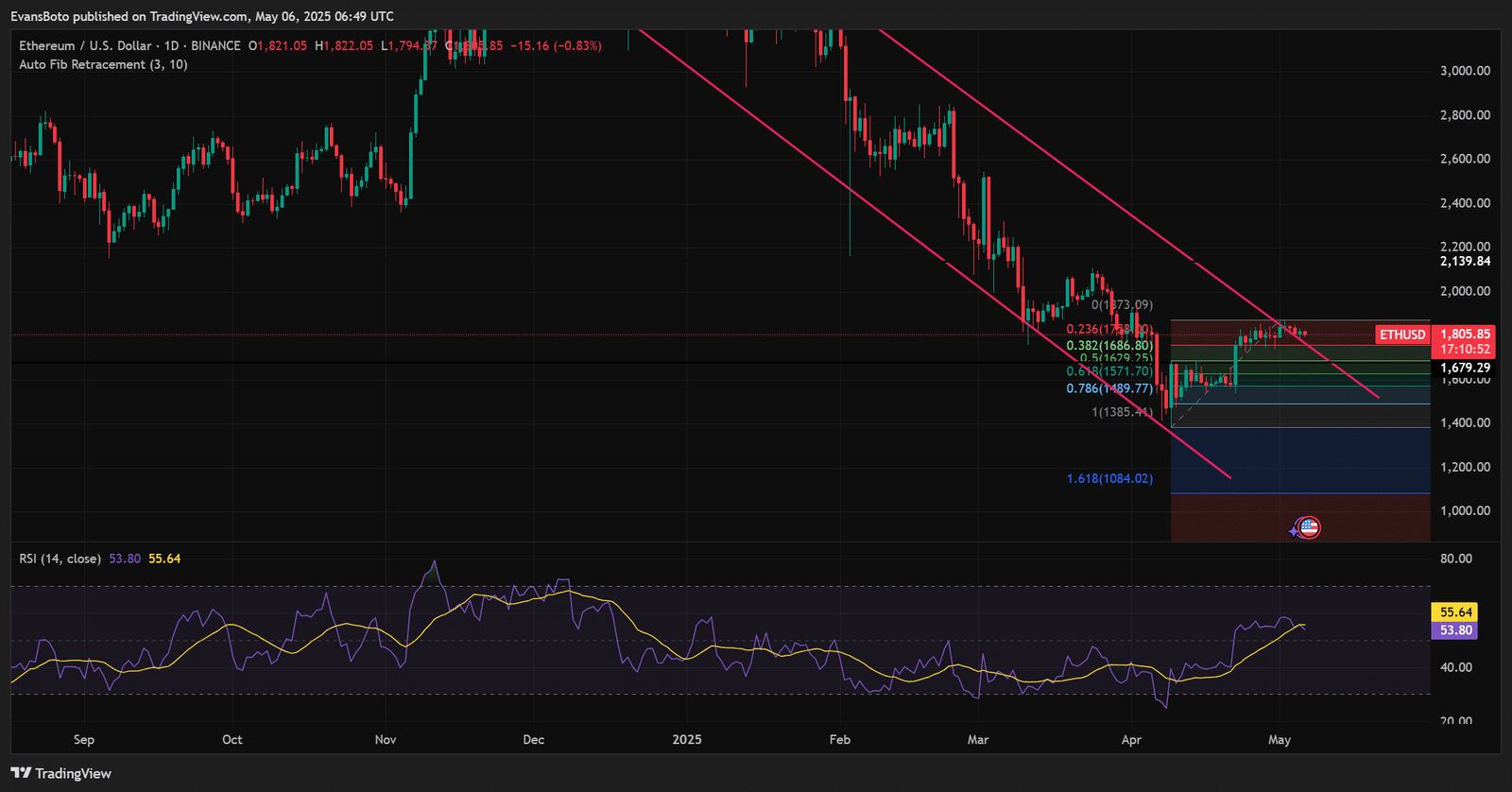
Task: Click the 2,139.84 price scale marker
Action: [1465, 261]
